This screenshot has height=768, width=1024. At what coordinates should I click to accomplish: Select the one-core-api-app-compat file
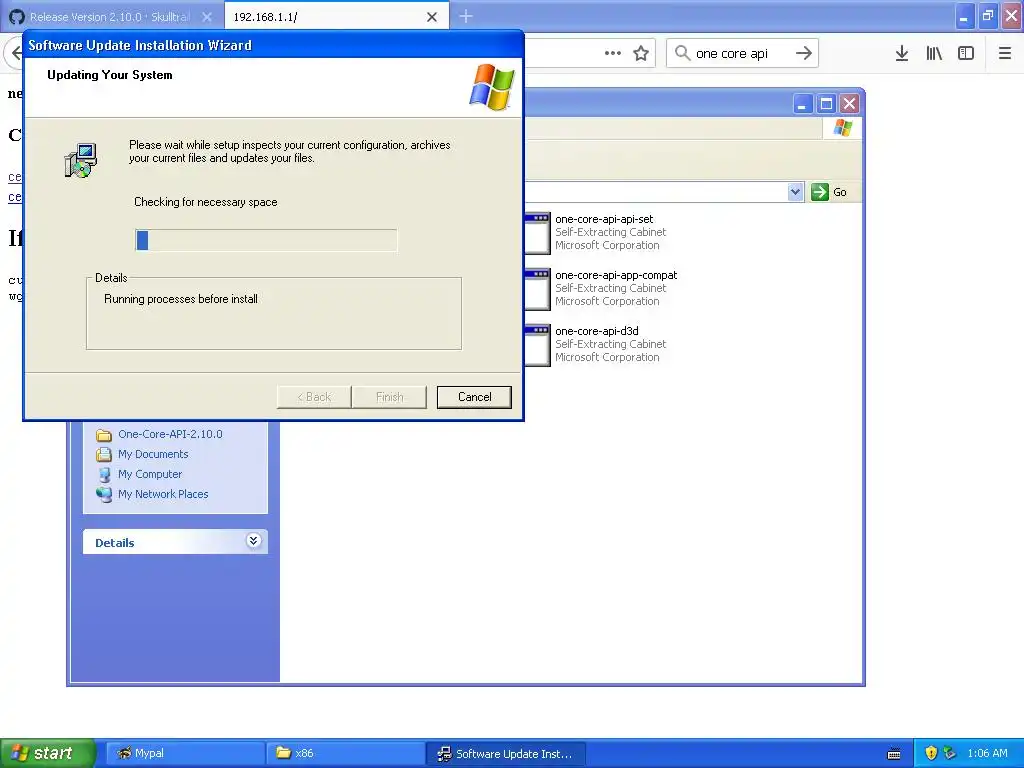[615, 276]
